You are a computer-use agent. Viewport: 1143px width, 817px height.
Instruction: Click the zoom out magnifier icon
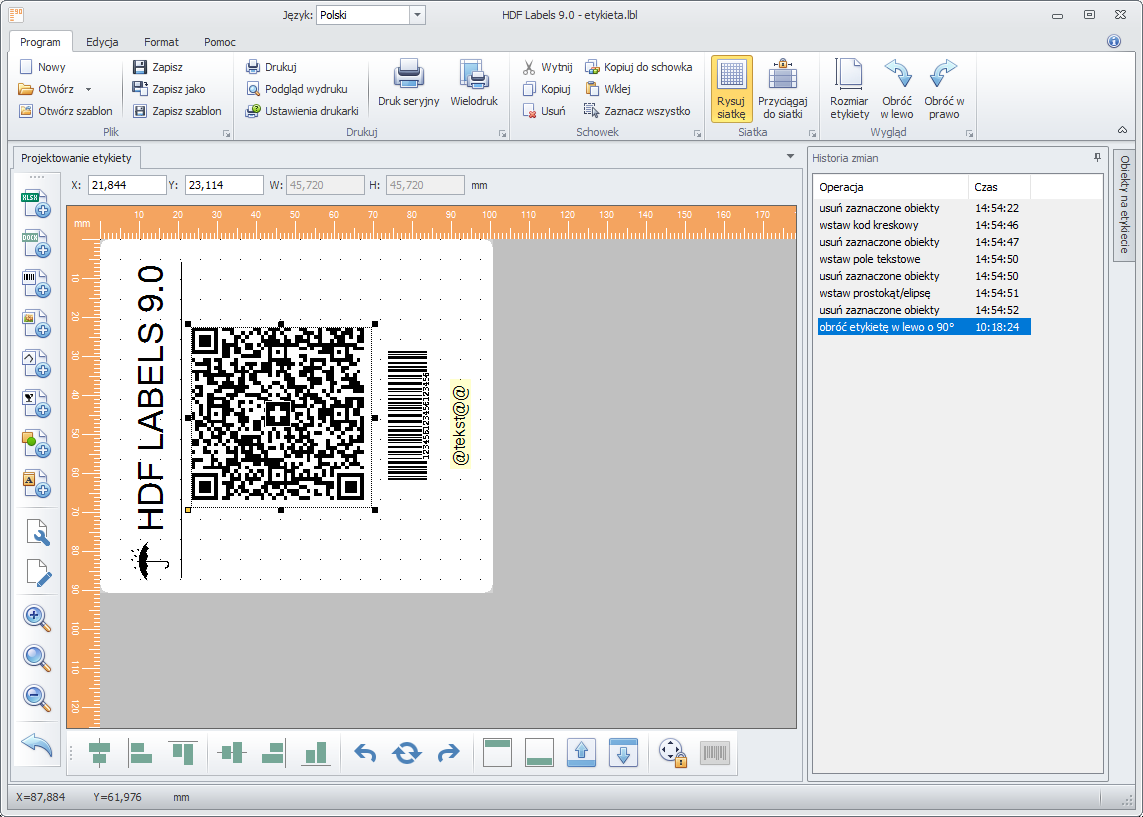[36, 698]
